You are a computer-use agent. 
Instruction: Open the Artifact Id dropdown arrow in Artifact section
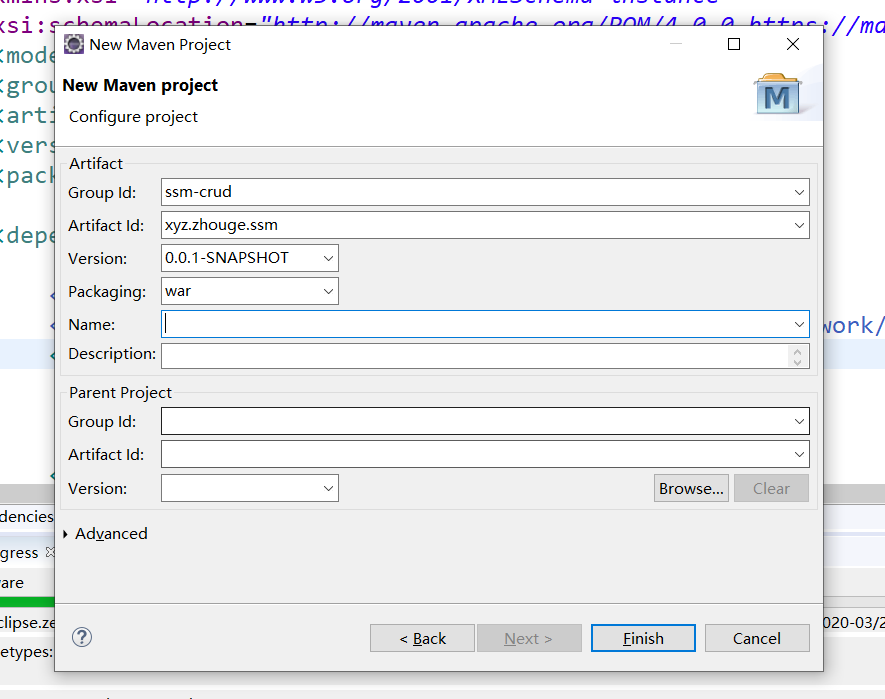click(799, 225)
